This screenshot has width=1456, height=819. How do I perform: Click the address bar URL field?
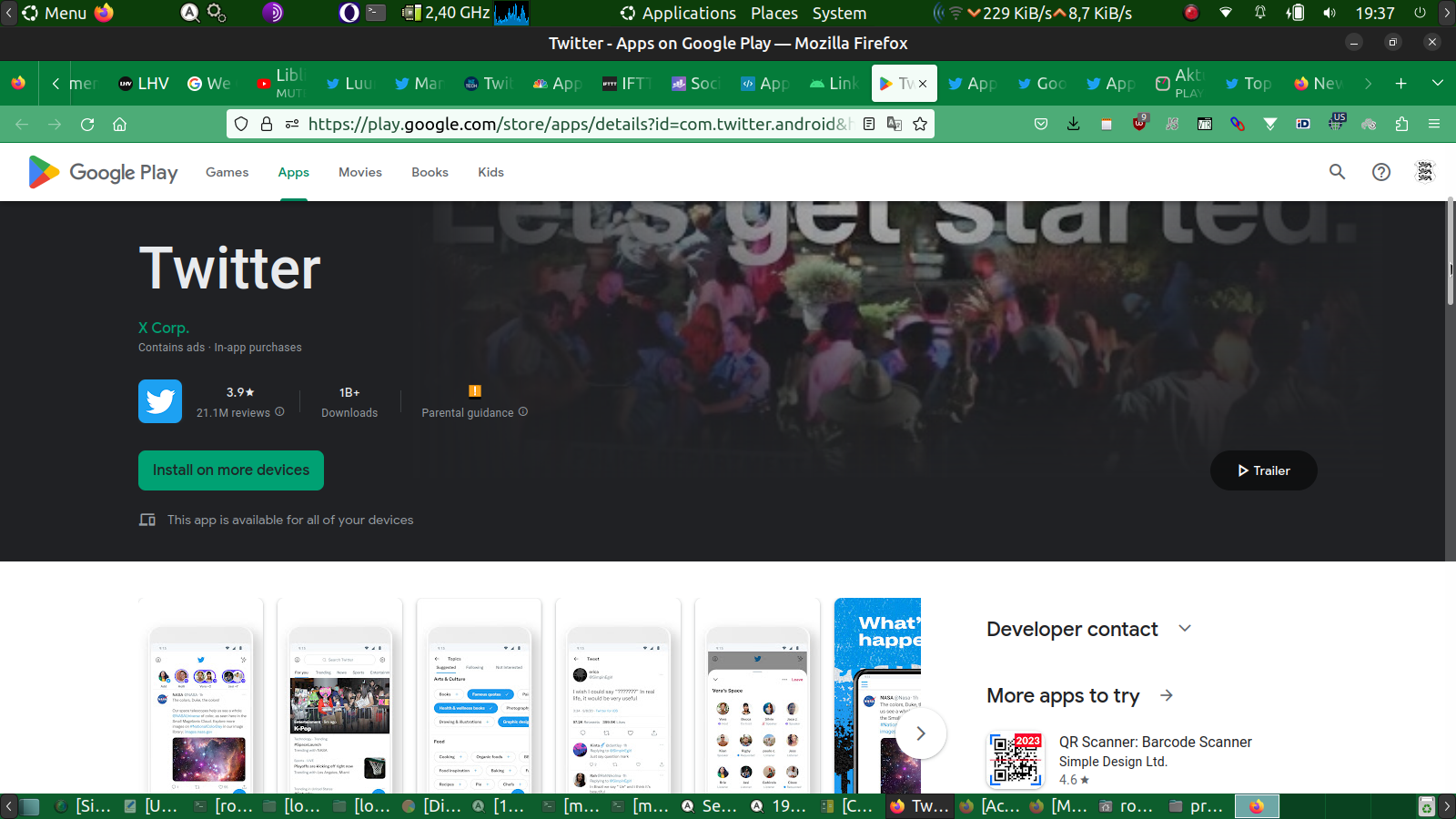point(579,124)
